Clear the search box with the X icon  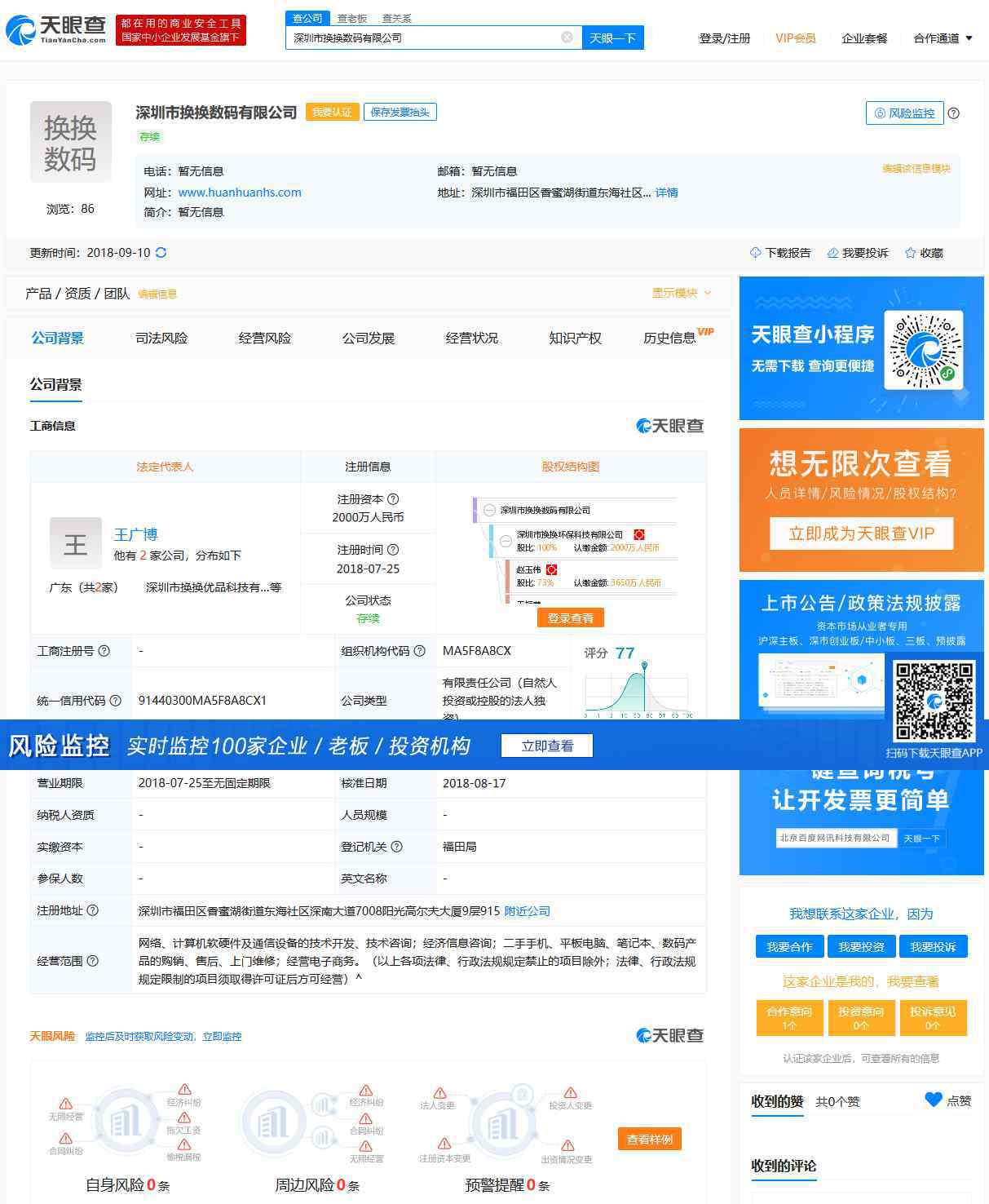[567, 38]
